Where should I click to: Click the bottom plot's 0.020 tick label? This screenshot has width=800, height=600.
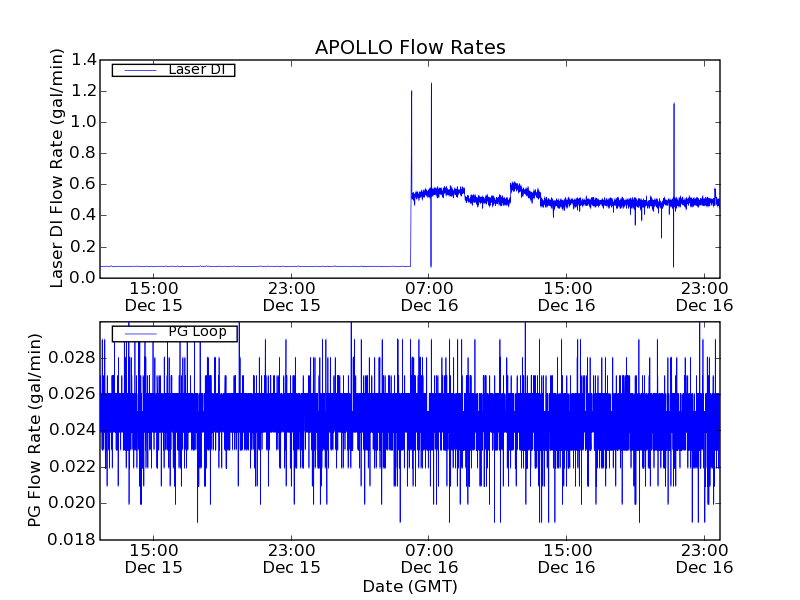click(x=72, y=503)
